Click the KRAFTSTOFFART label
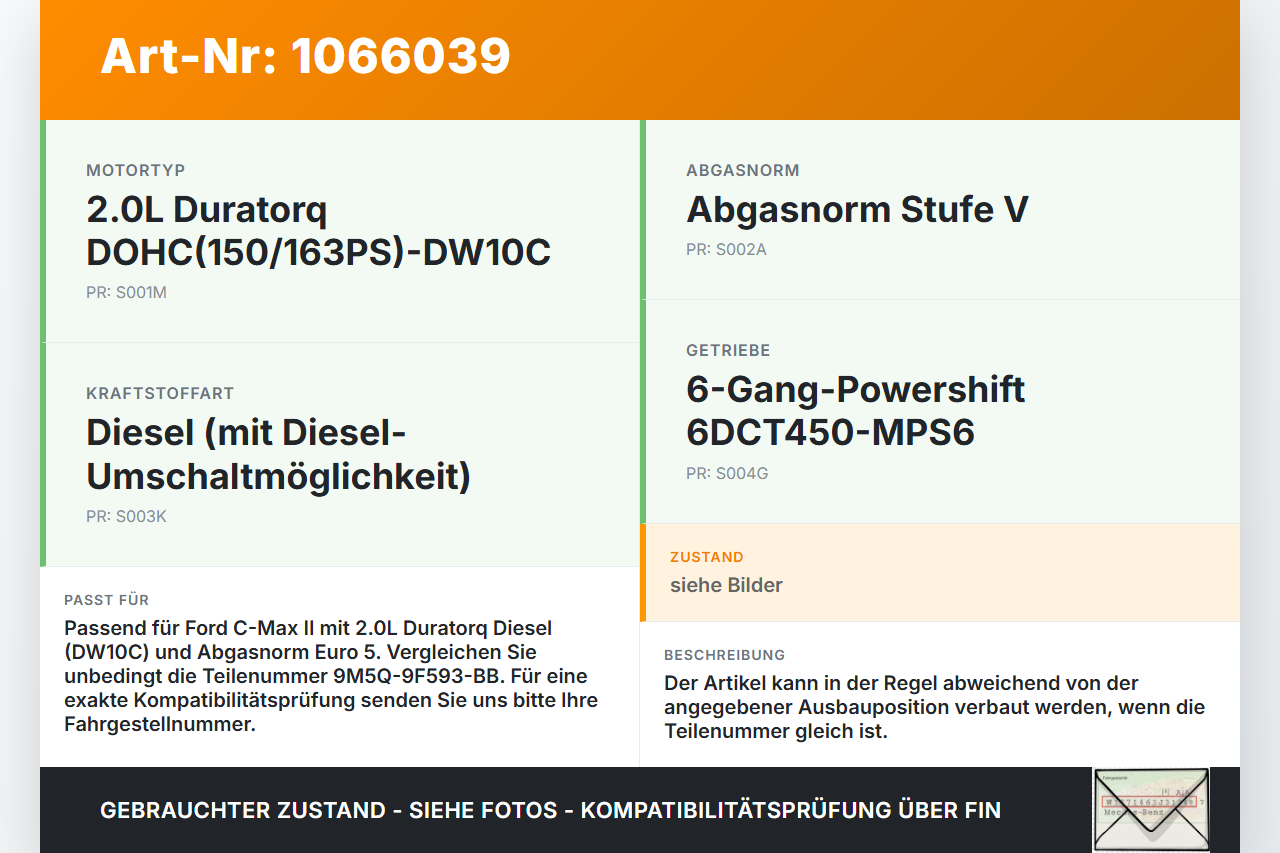1280x853 pixels. [x=160, y=394]
